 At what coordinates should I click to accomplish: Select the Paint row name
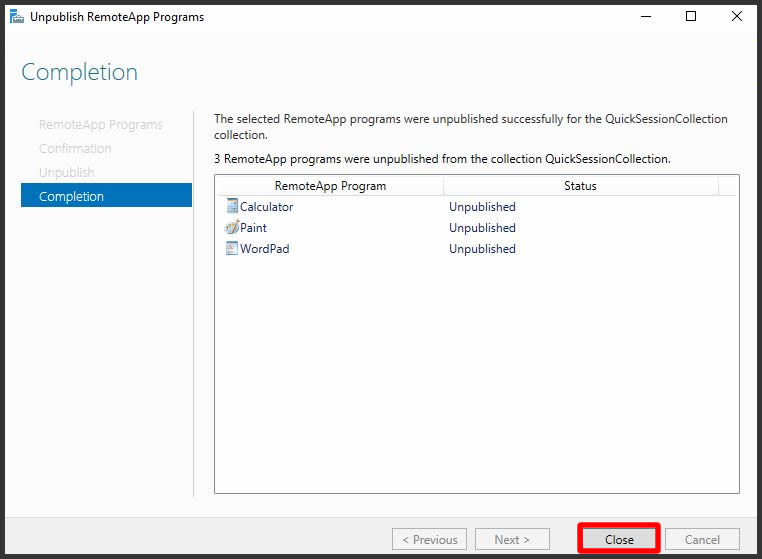[x=253, y=227]
